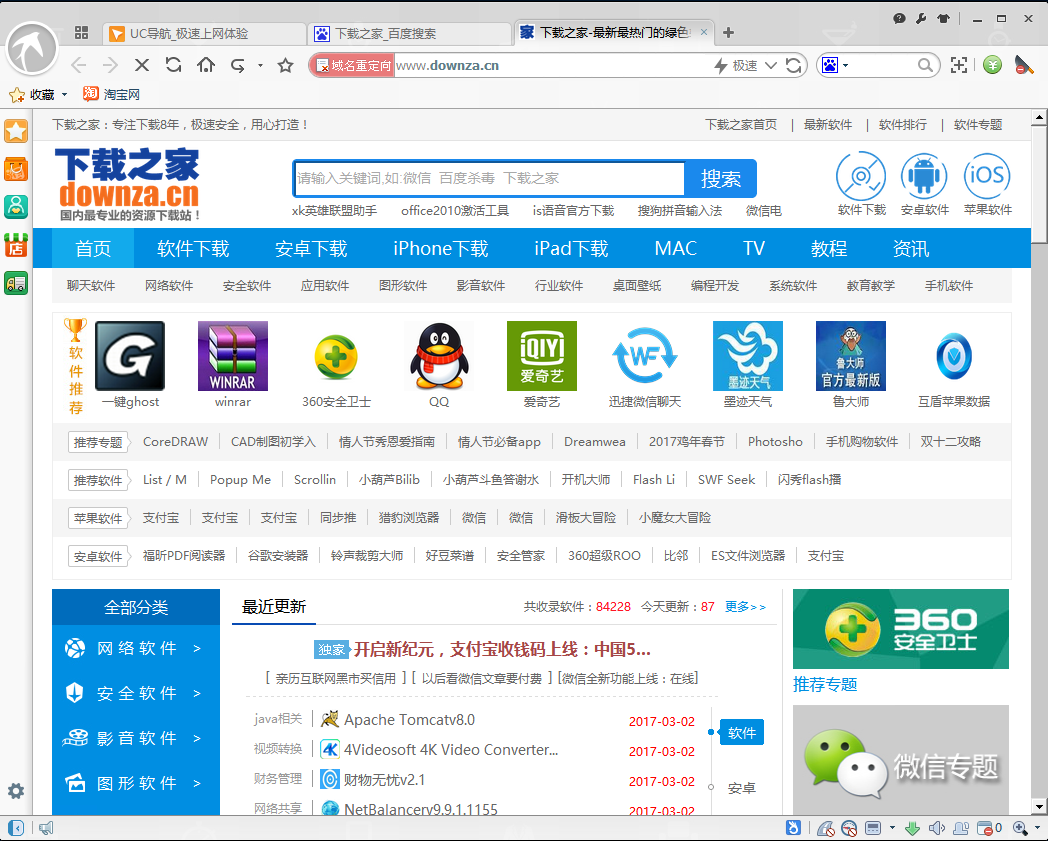Click the 软件下载 disc icon

coord(861,176)
